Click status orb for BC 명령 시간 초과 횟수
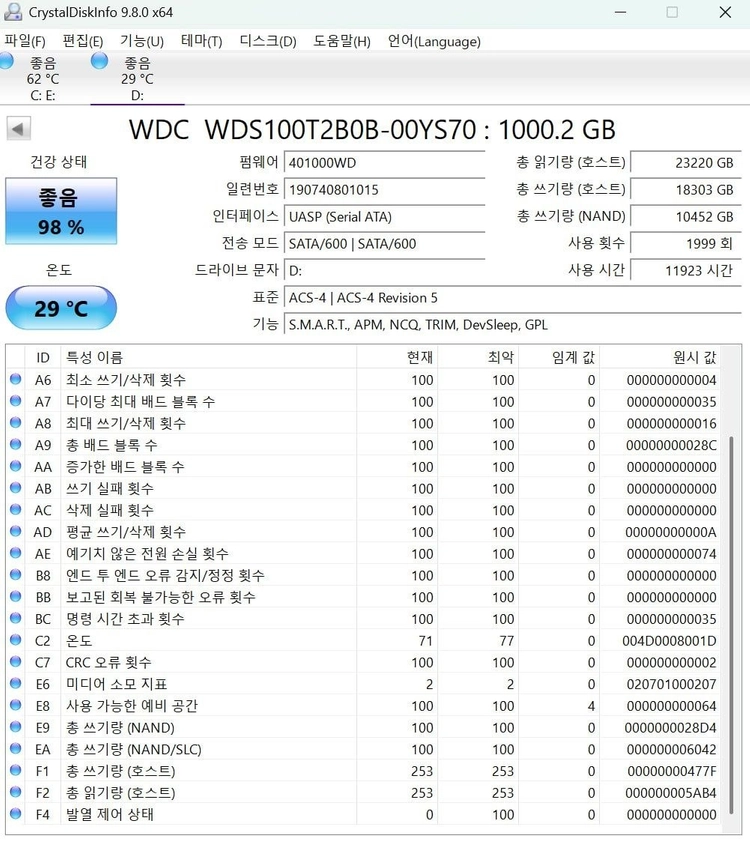 coord(16,618)
